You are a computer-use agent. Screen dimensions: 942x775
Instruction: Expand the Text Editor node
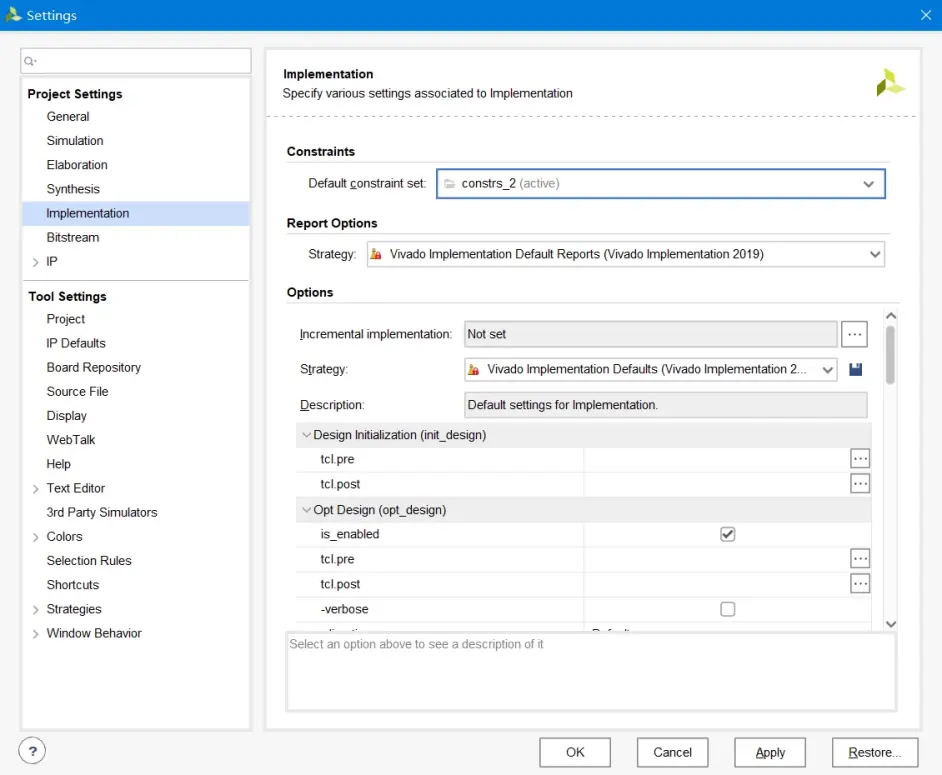pyautogui.click(x=35, y=488)
